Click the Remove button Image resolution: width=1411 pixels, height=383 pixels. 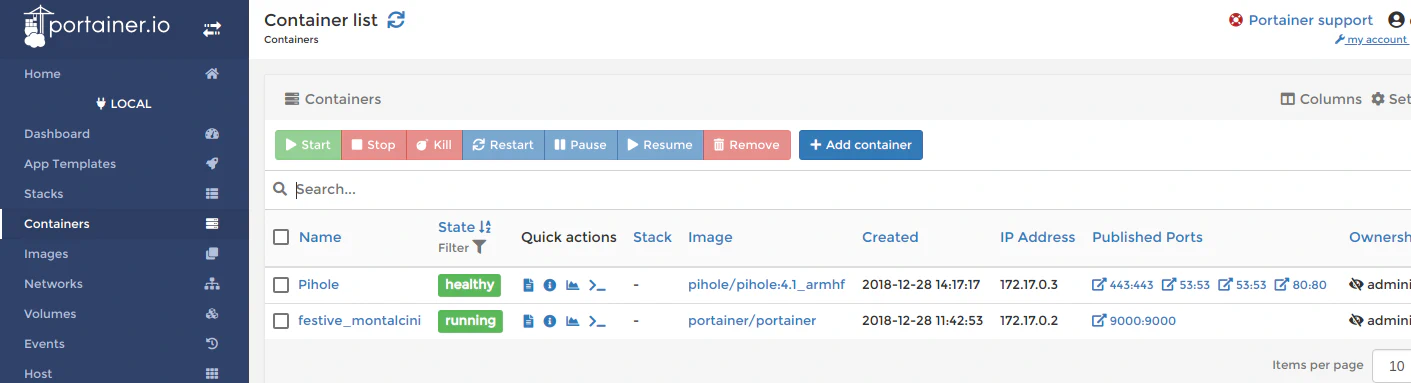pos(747,145)
